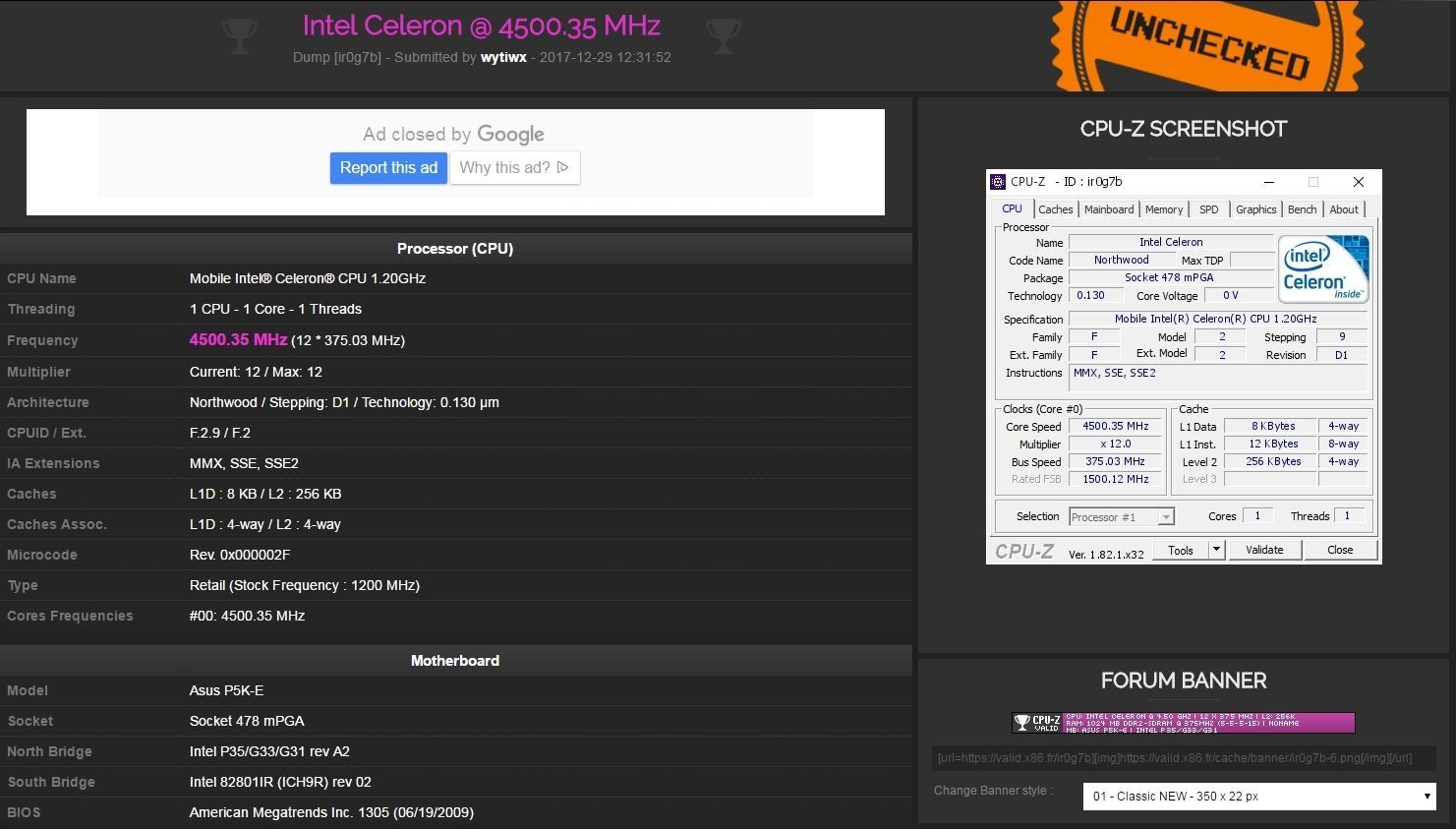Click the forum banner BBCode text field

coord(1184,758)
